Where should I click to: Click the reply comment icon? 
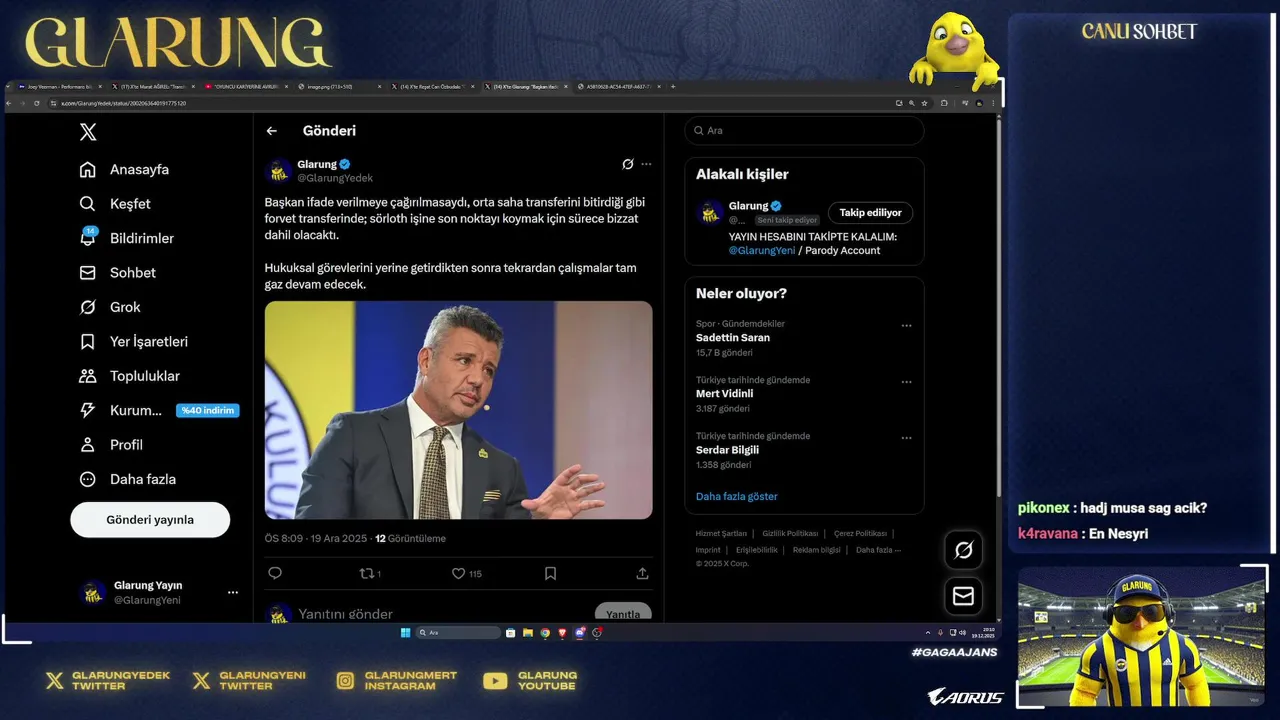[x=275, y=573]
